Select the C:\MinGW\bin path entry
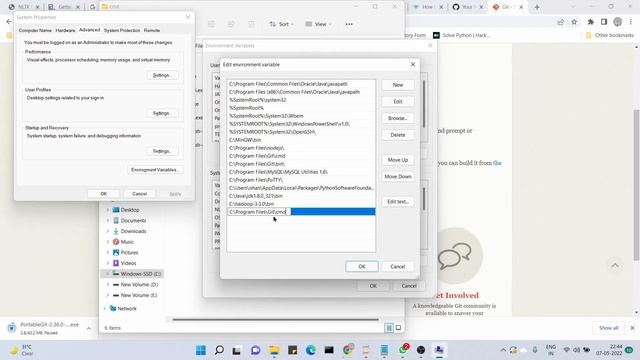 (301, 140)
